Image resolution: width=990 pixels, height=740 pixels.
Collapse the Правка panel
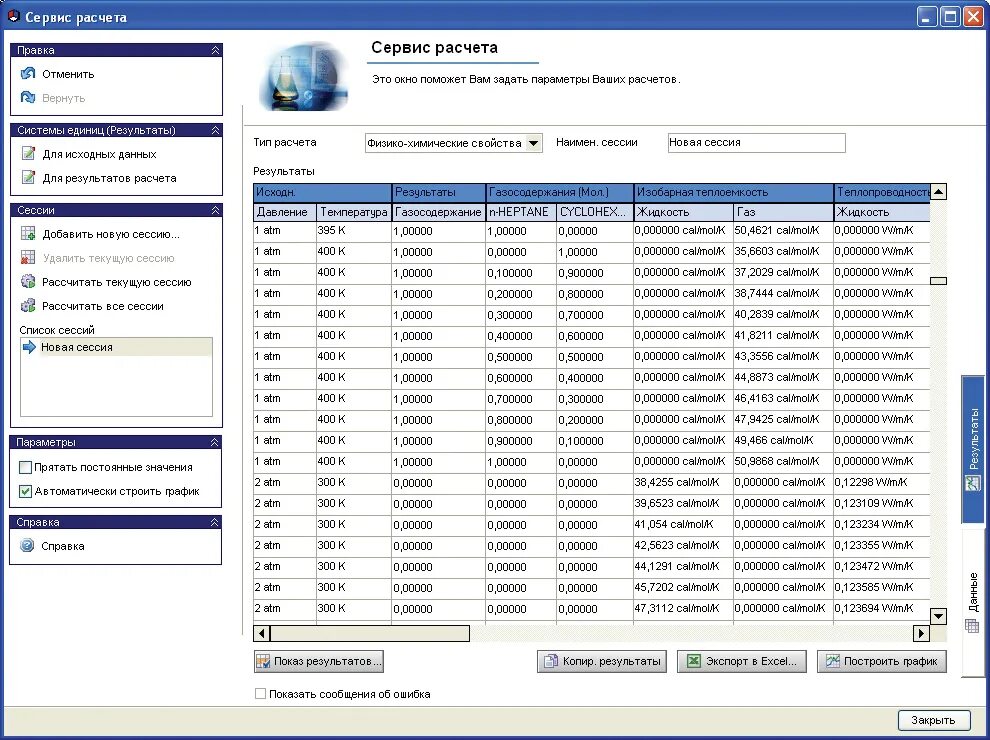pos(215,50)
